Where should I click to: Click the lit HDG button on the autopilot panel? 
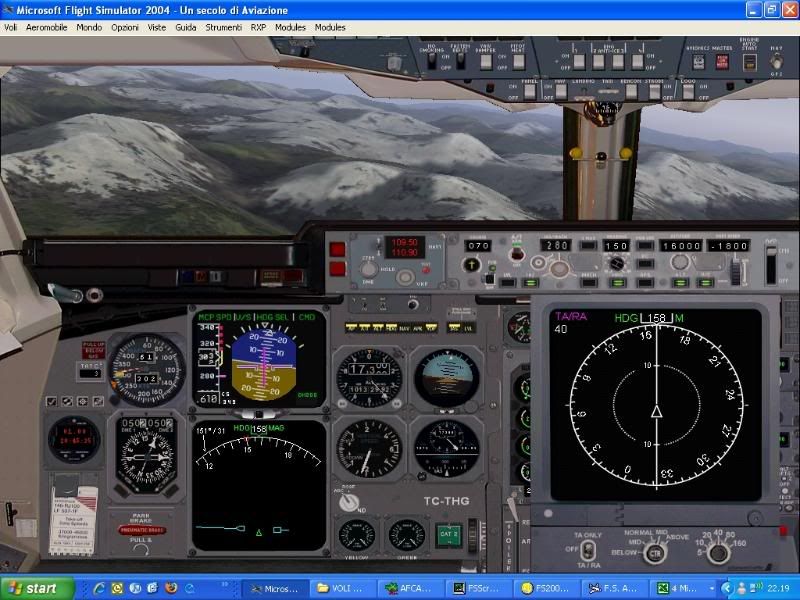point(617,282)
